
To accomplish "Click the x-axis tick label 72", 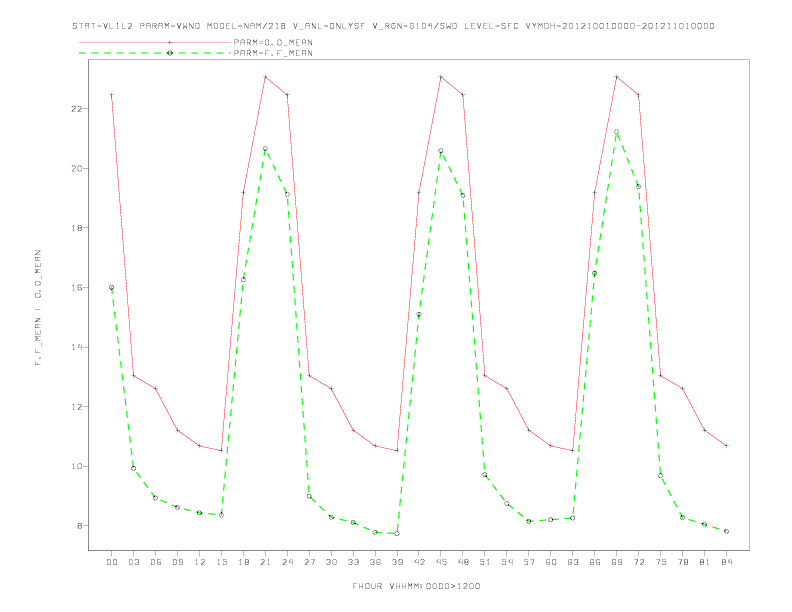I will [x=638, y=562].
